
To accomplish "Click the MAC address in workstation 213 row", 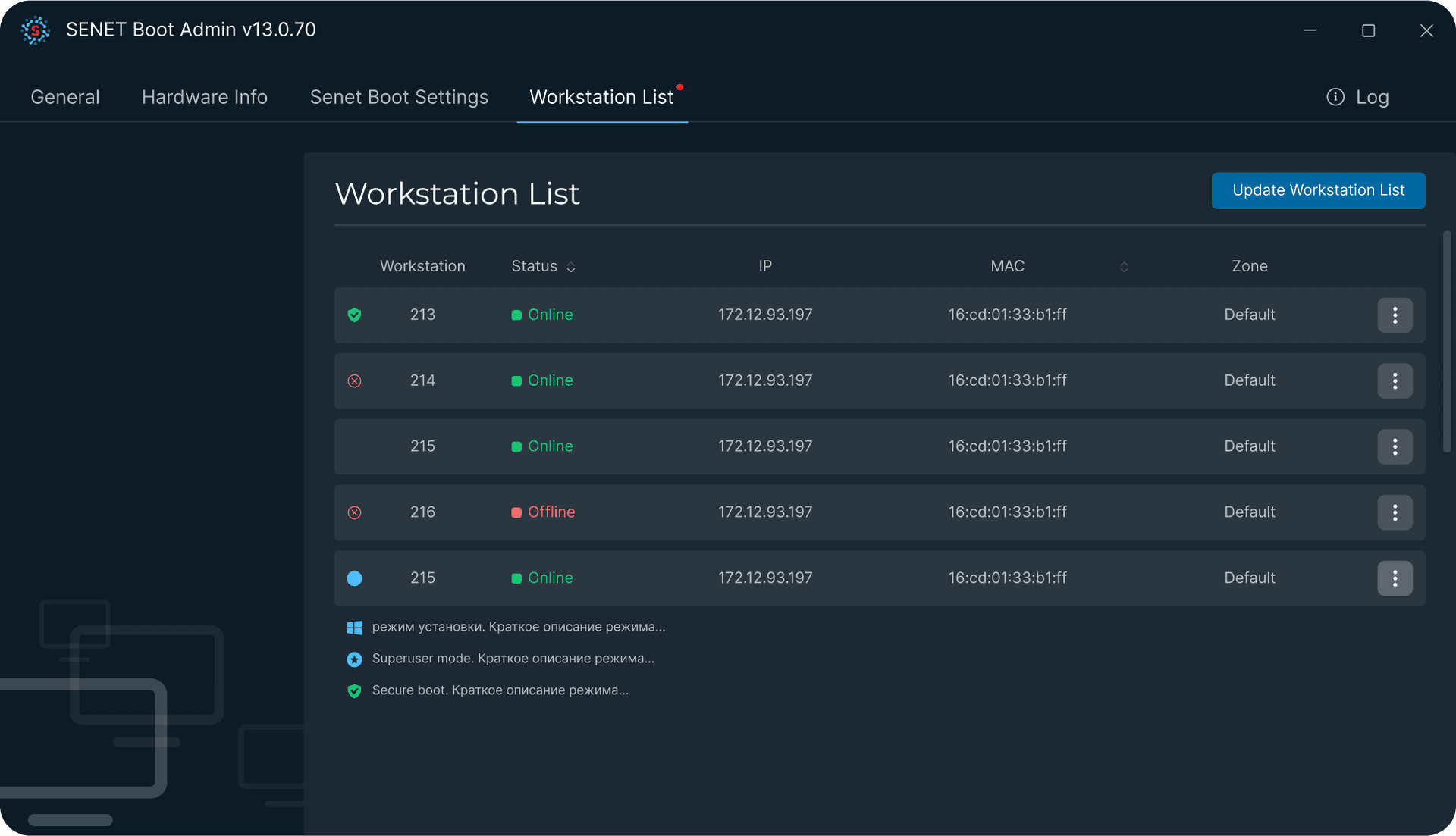I will tap(1007, 315).
